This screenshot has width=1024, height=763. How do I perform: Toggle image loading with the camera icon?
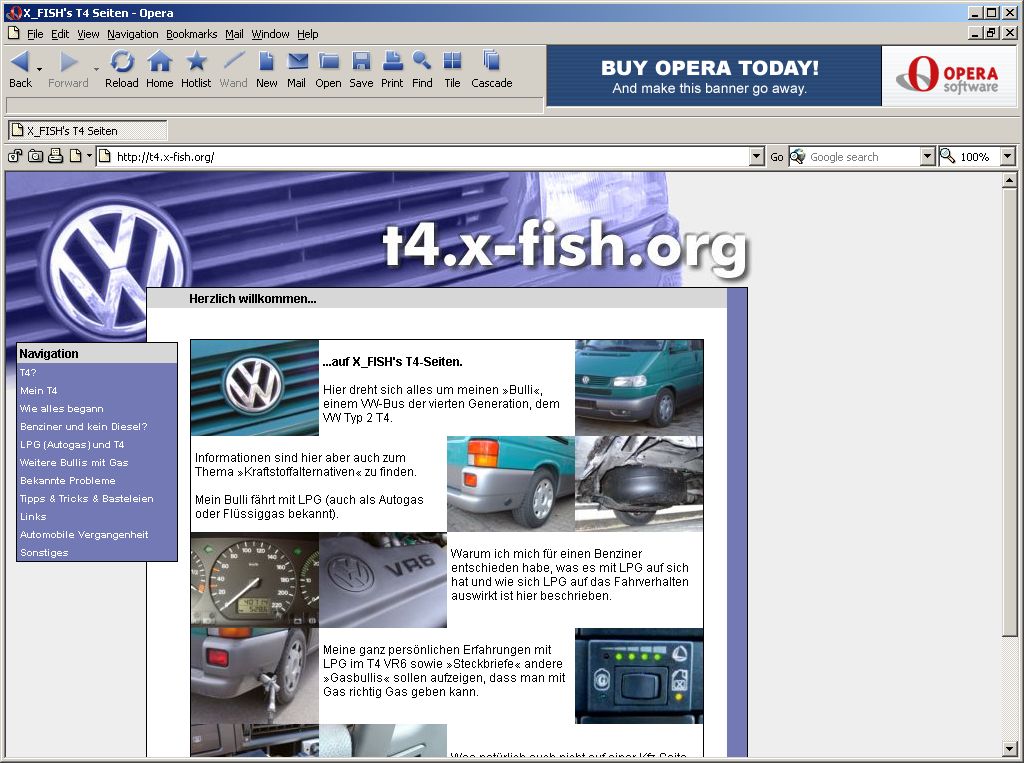35,156
